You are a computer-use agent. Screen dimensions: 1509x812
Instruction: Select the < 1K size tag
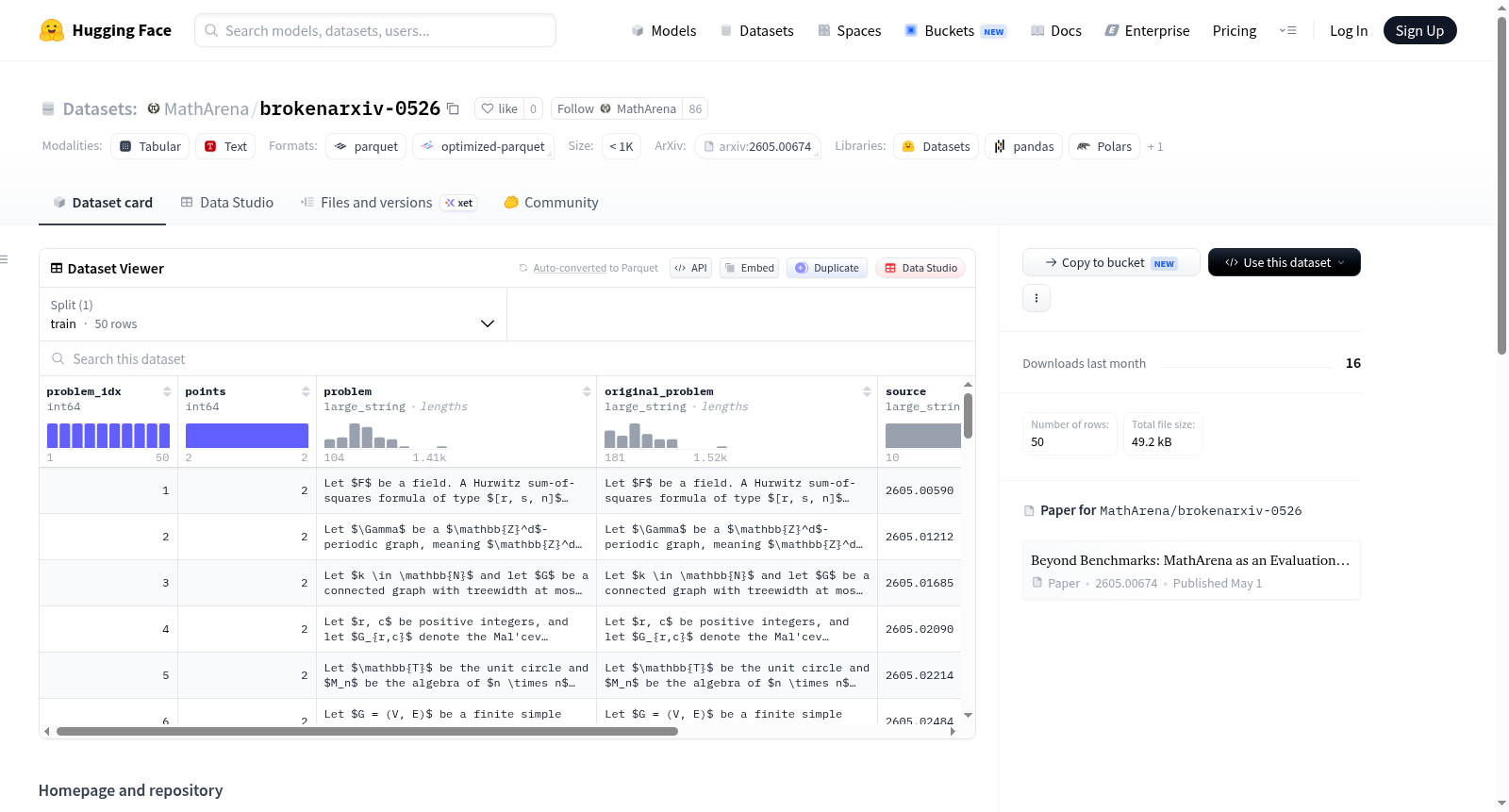coord(622,146)
